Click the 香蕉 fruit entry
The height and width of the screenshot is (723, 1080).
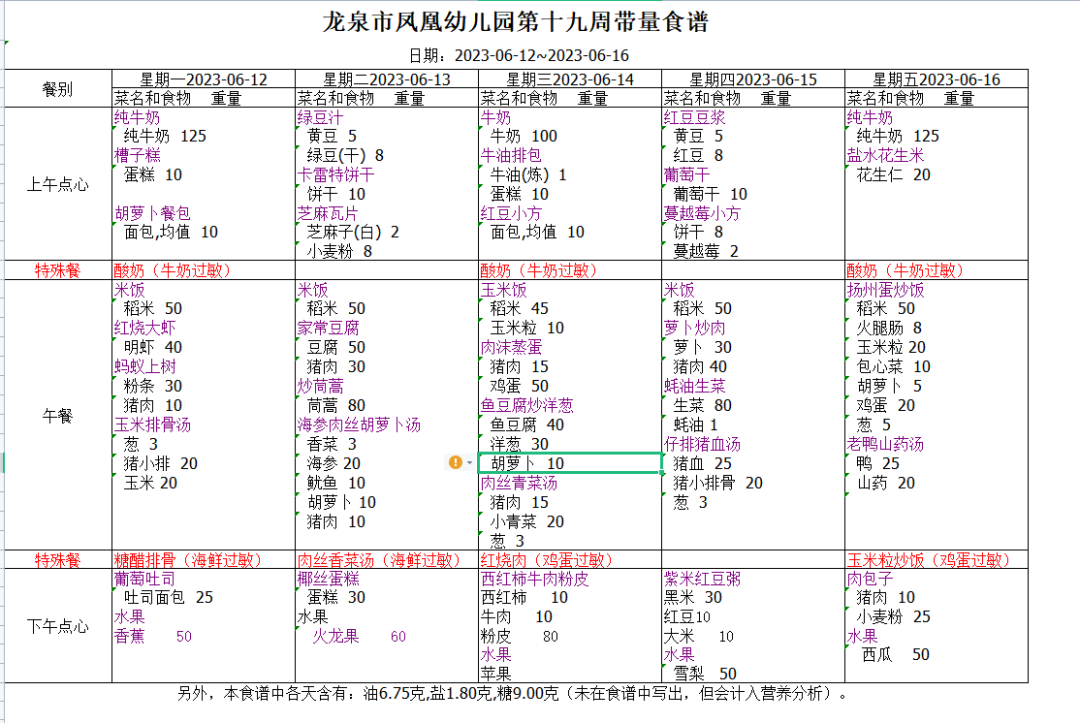pos(129,636)
